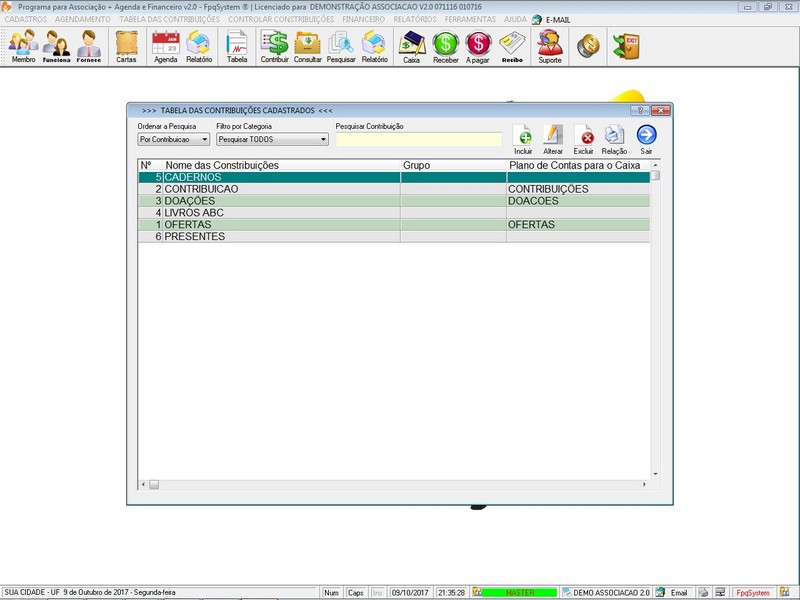Open the AJUDA menu
This screenshot has width=800, height=600.
515,19
